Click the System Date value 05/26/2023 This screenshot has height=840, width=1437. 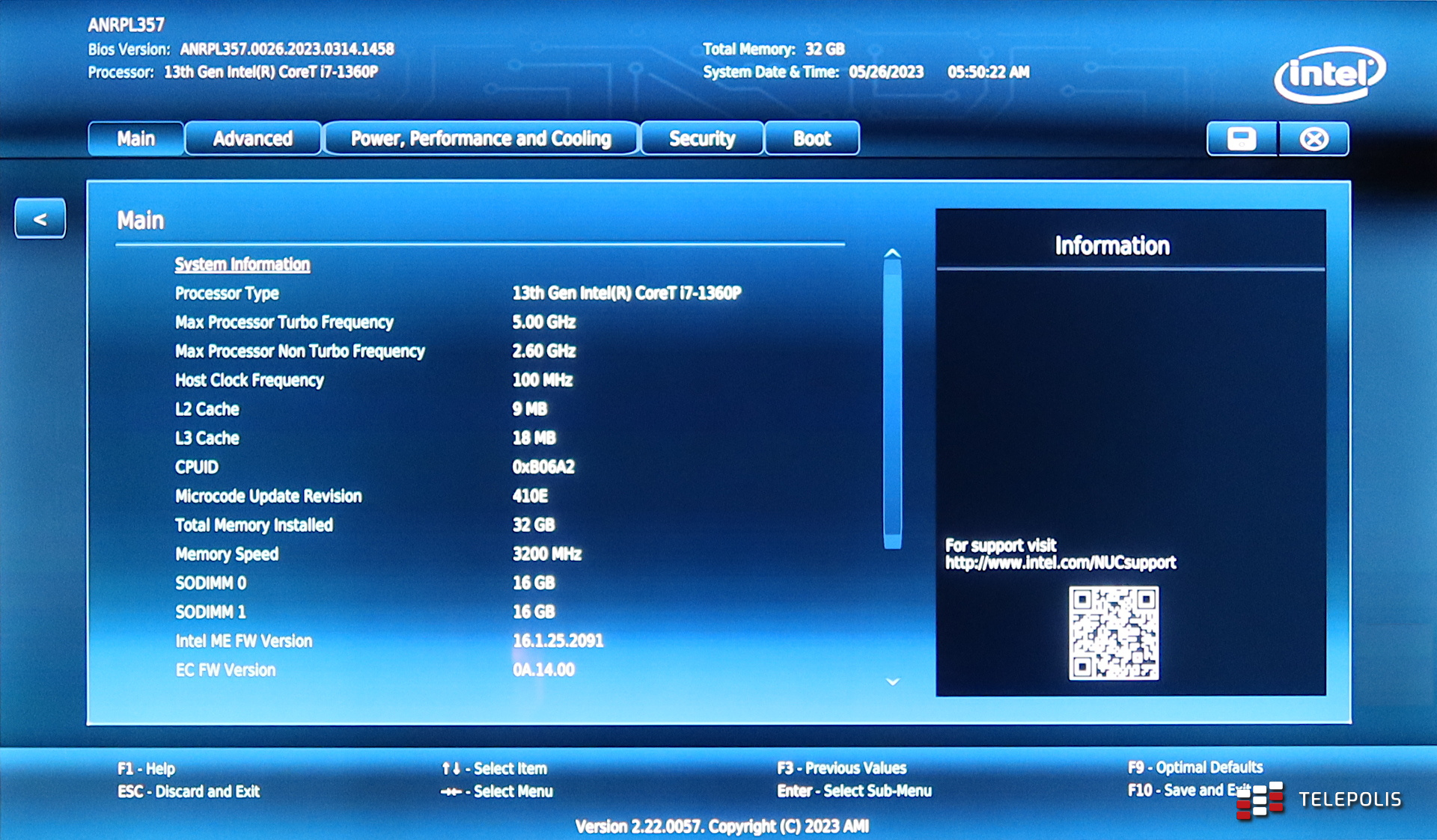point(885,73)
